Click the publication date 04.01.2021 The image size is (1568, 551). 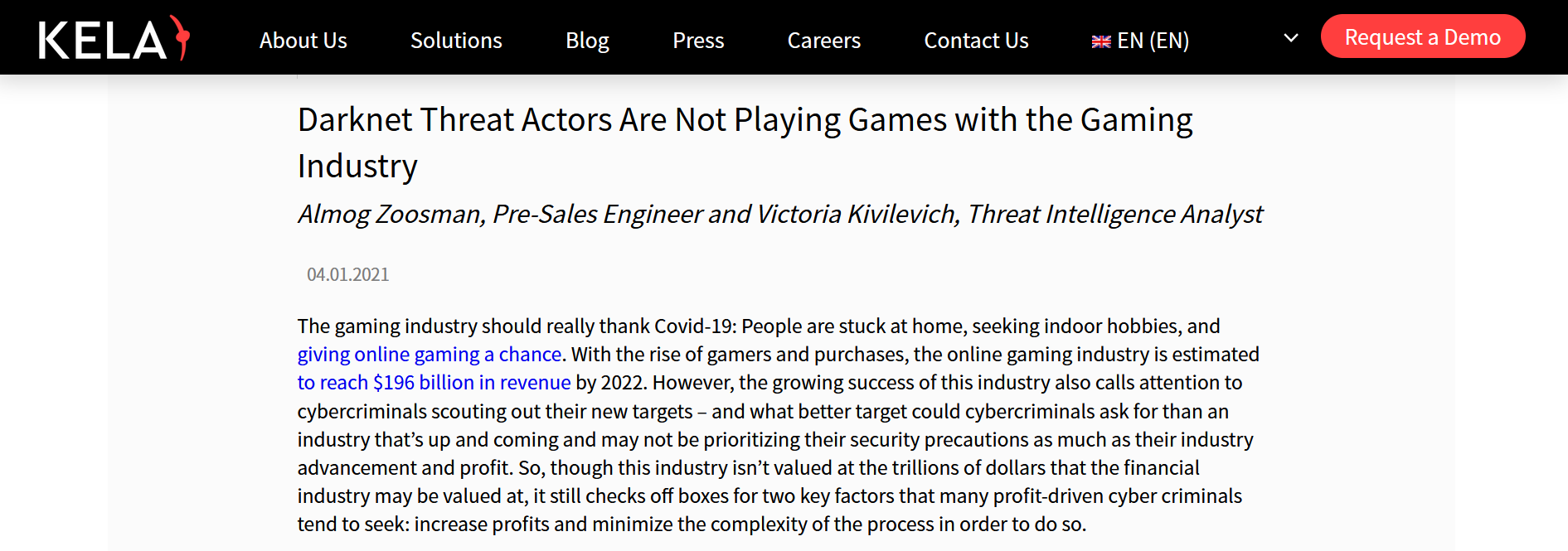(347, 275)
